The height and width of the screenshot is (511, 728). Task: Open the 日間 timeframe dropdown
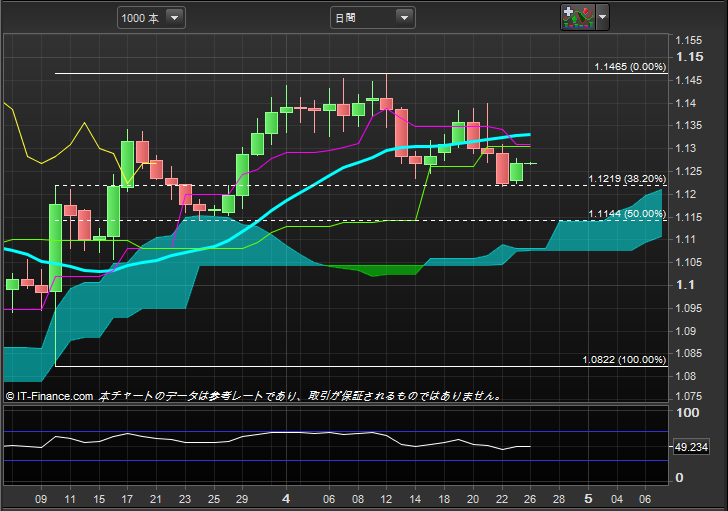[372, 18]
